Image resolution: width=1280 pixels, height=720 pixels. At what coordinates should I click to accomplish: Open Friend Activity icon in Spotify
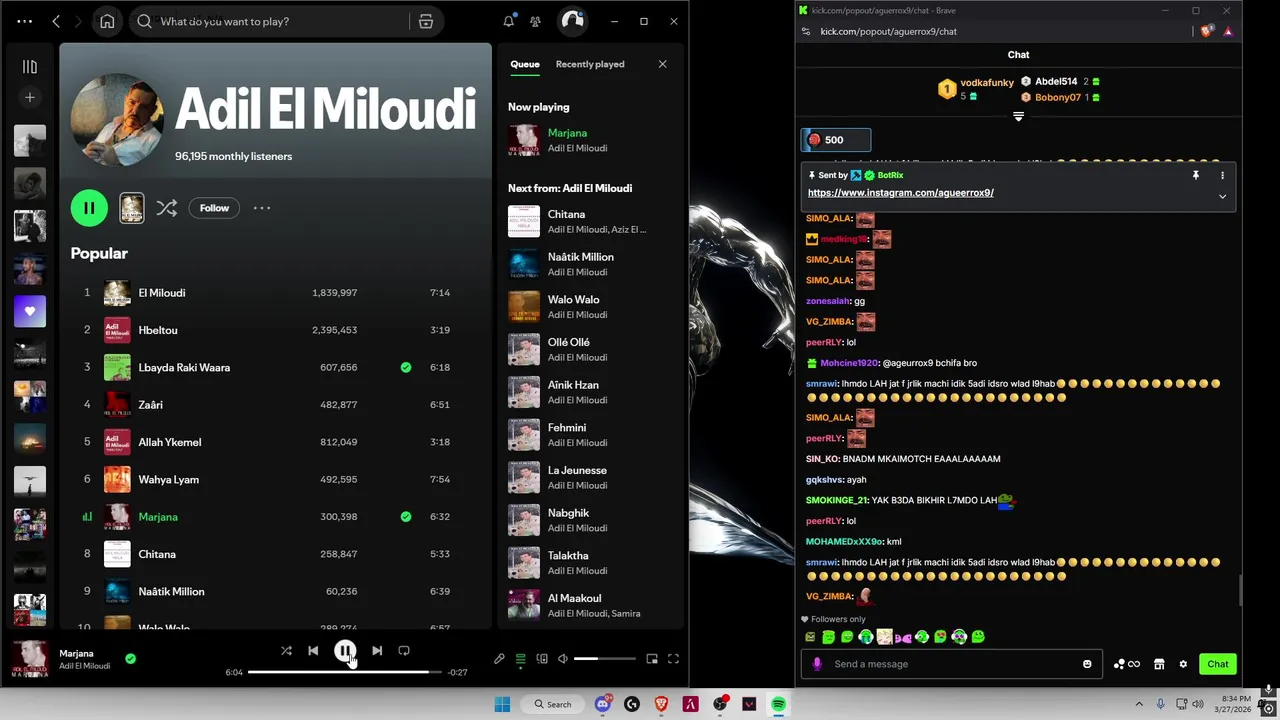coord(536,21)
